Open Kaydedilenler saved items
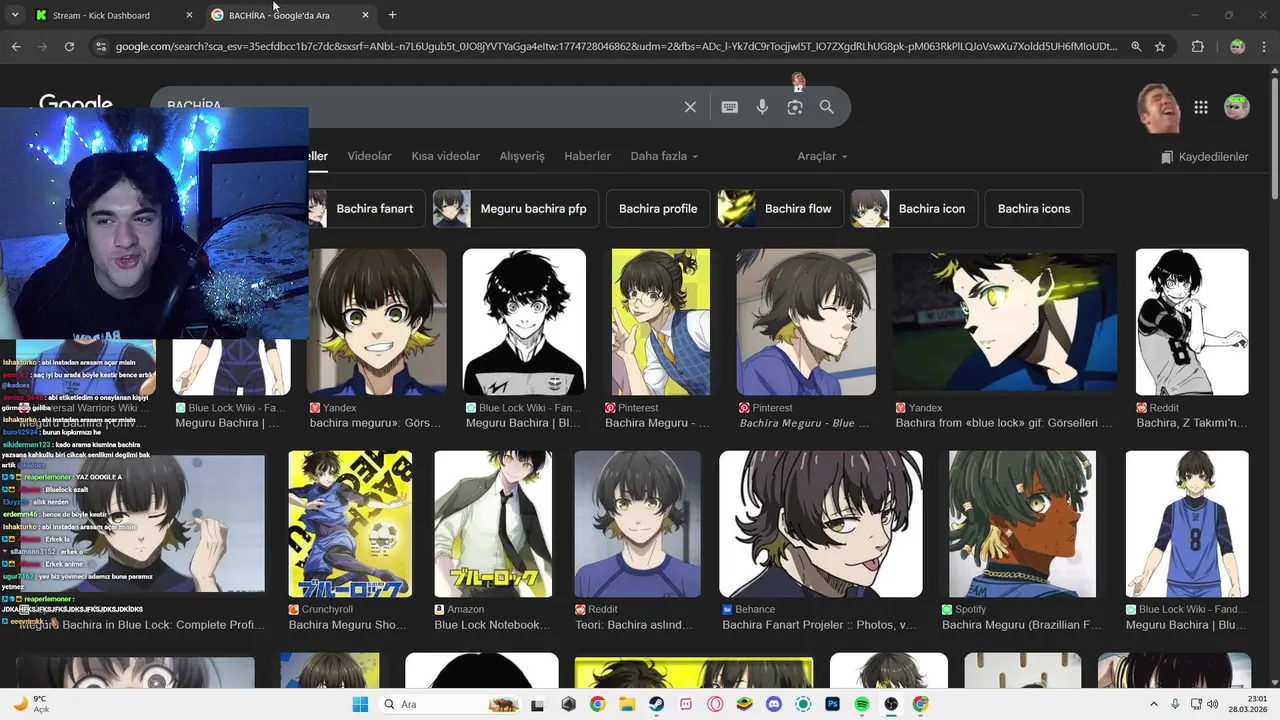Screen dimensions: 1280x720 click(x=1205, y=157)
